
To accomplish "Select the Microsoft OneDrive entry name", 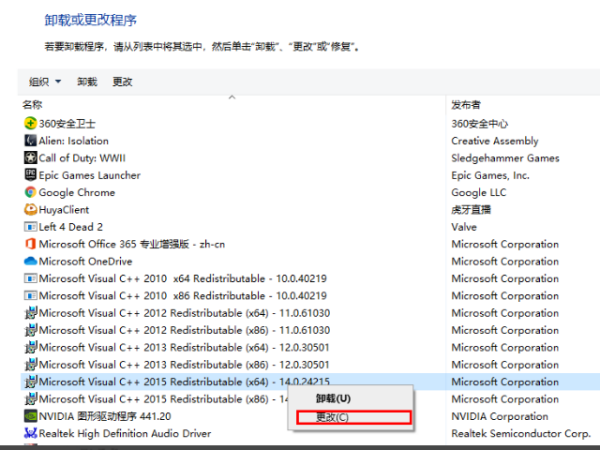I will coord(85,261).
